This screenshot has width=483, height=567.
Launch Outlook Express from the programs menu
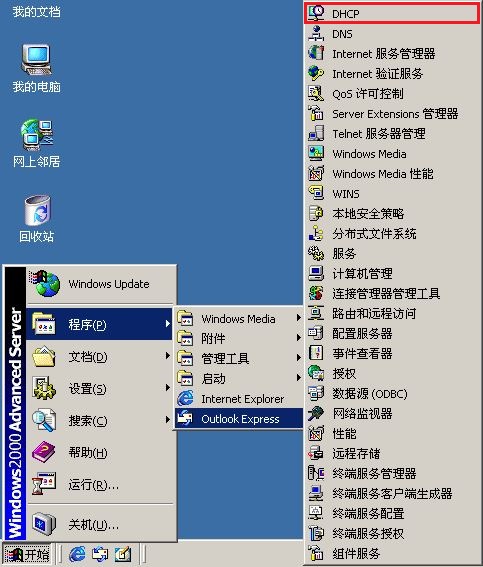pos(239,419)
